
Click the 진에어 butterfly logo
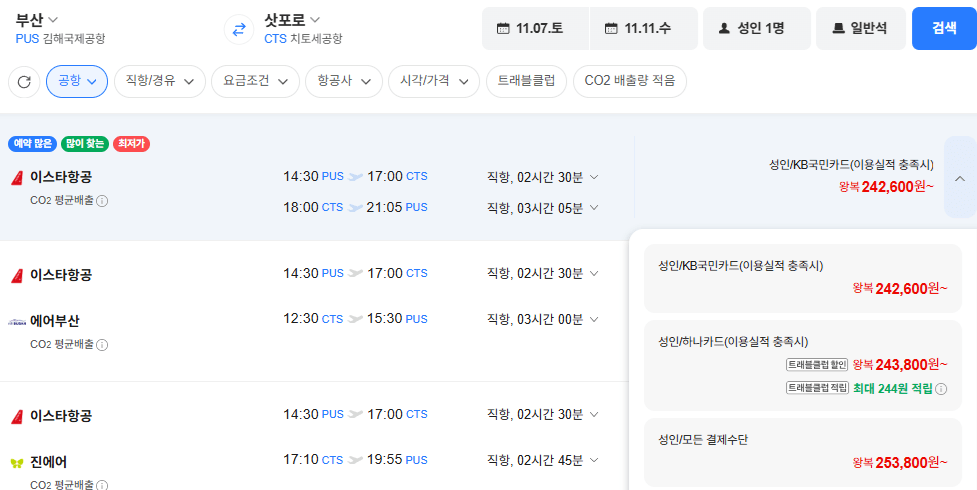click(17, 463)
